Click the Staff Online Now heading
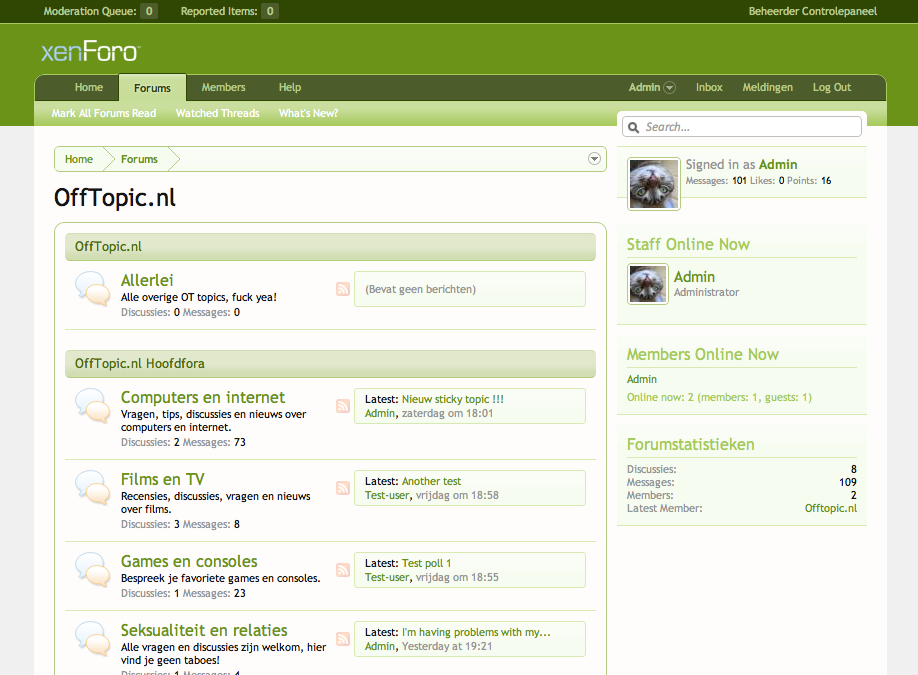 click(x=688, y=244)
